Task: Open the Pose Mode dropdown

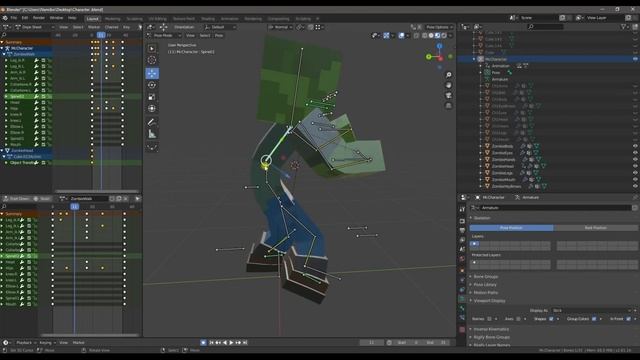Action: (163, 36)
